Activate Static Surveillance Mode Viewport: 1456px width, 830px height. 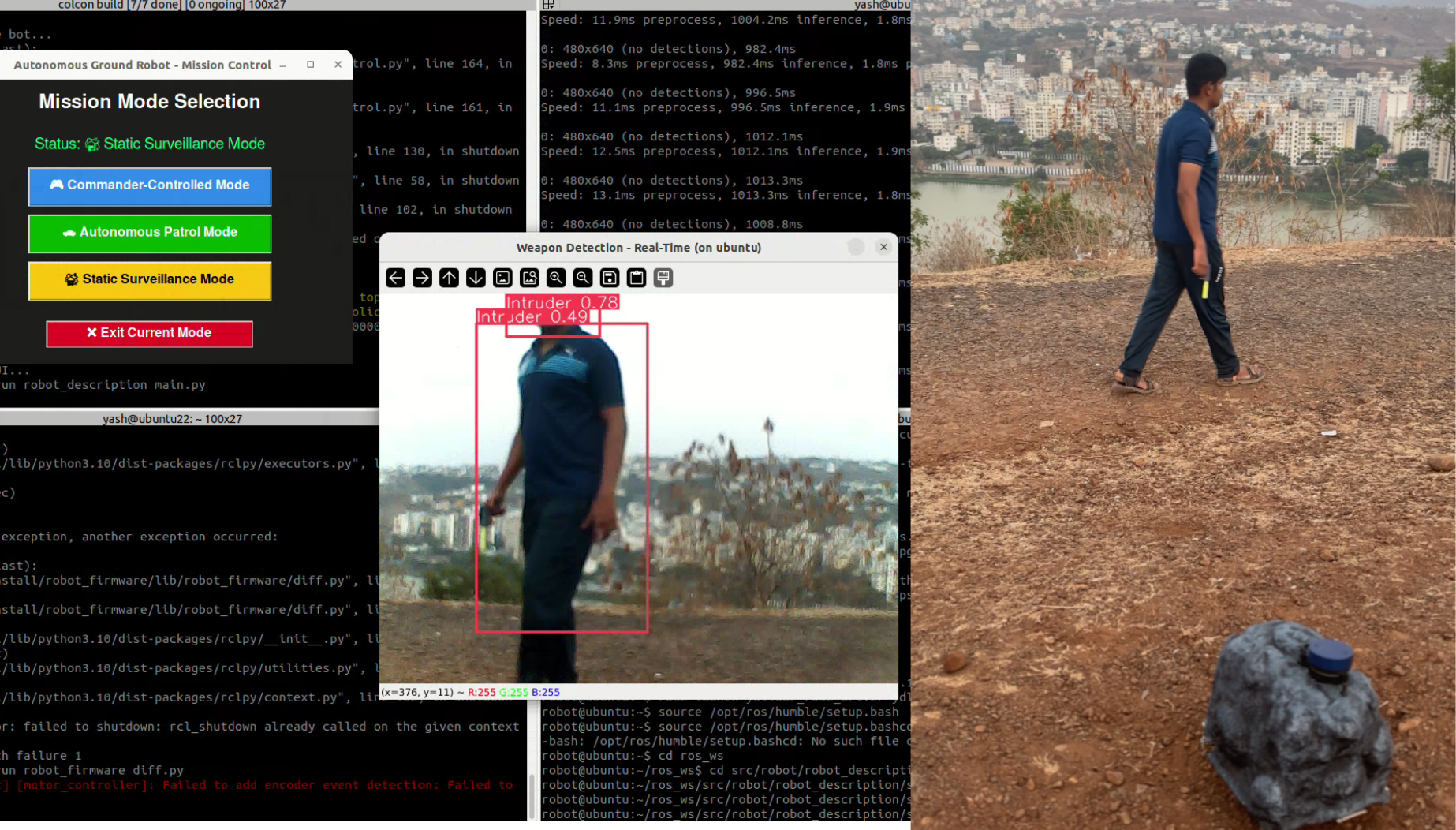[x=149, y=281]
